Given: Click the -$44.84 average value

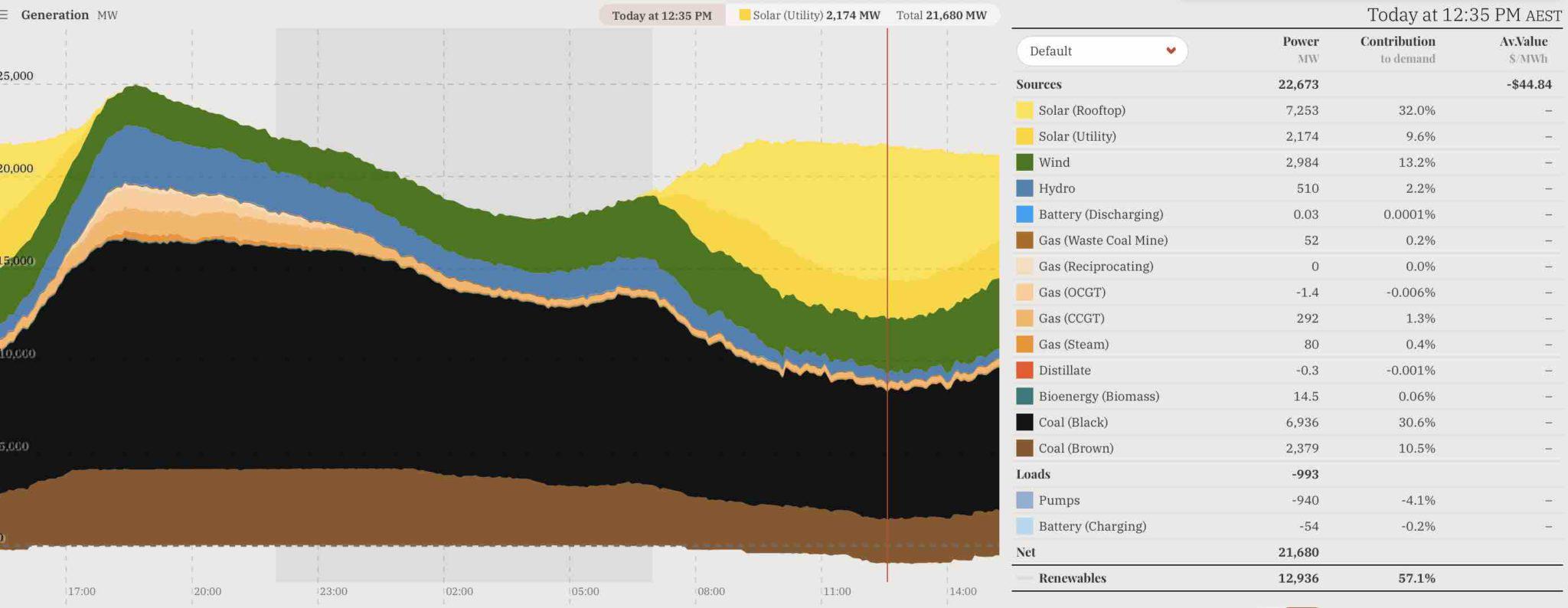Looking at the screenshot, I should (x=1529, y=84).
